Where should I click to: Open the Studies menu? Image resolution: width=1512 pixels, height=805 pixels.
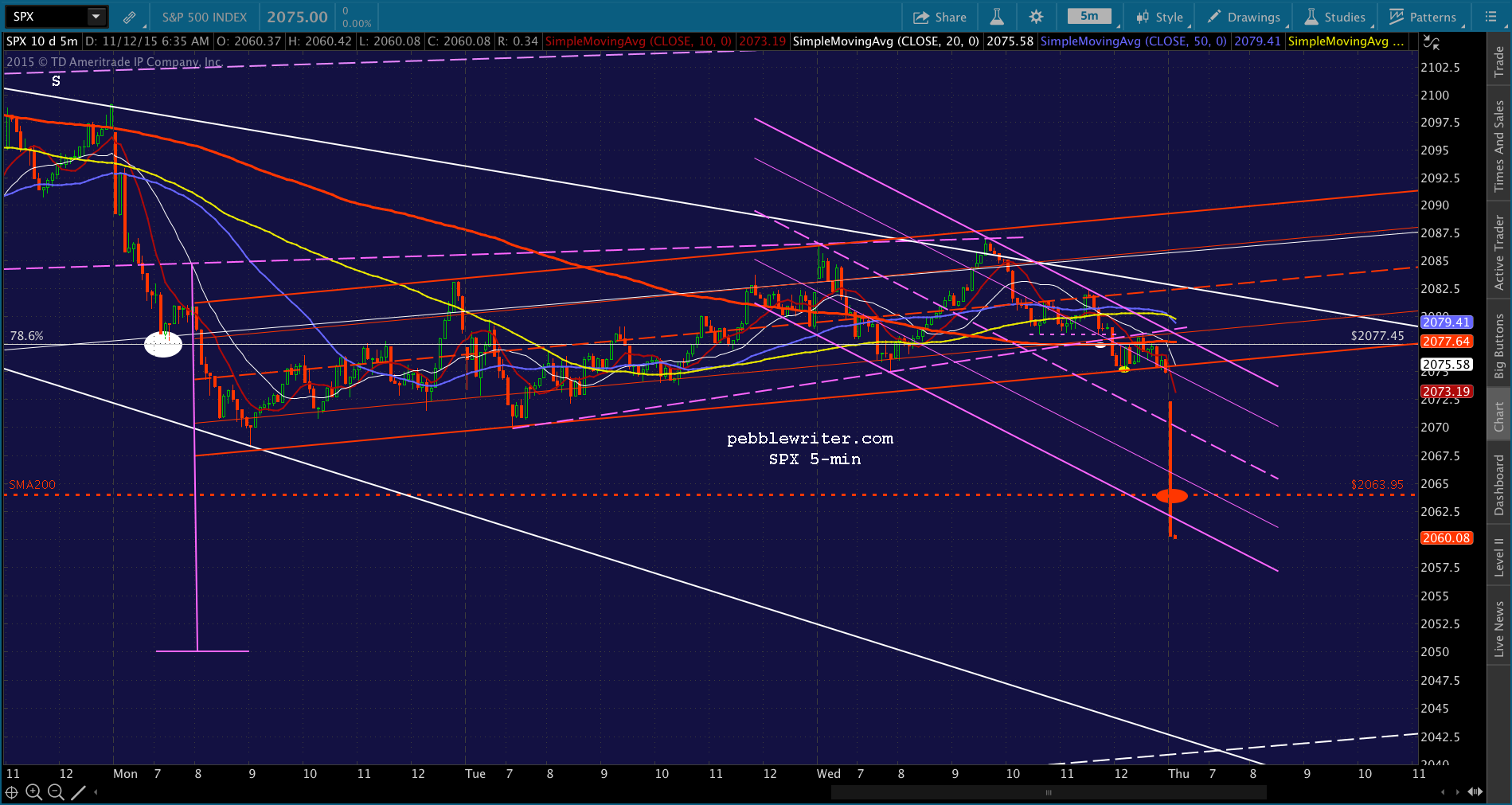[1335, 17]
